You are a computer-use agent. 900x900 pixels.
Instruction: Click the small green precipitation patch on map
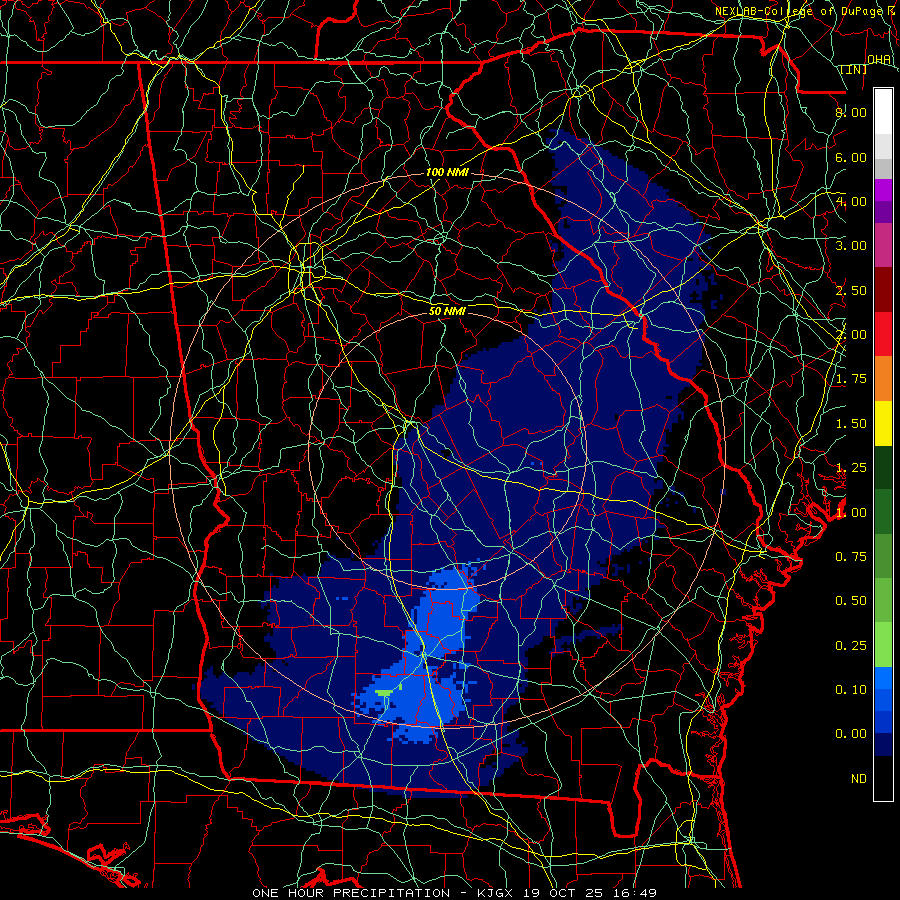coord(383,693)
